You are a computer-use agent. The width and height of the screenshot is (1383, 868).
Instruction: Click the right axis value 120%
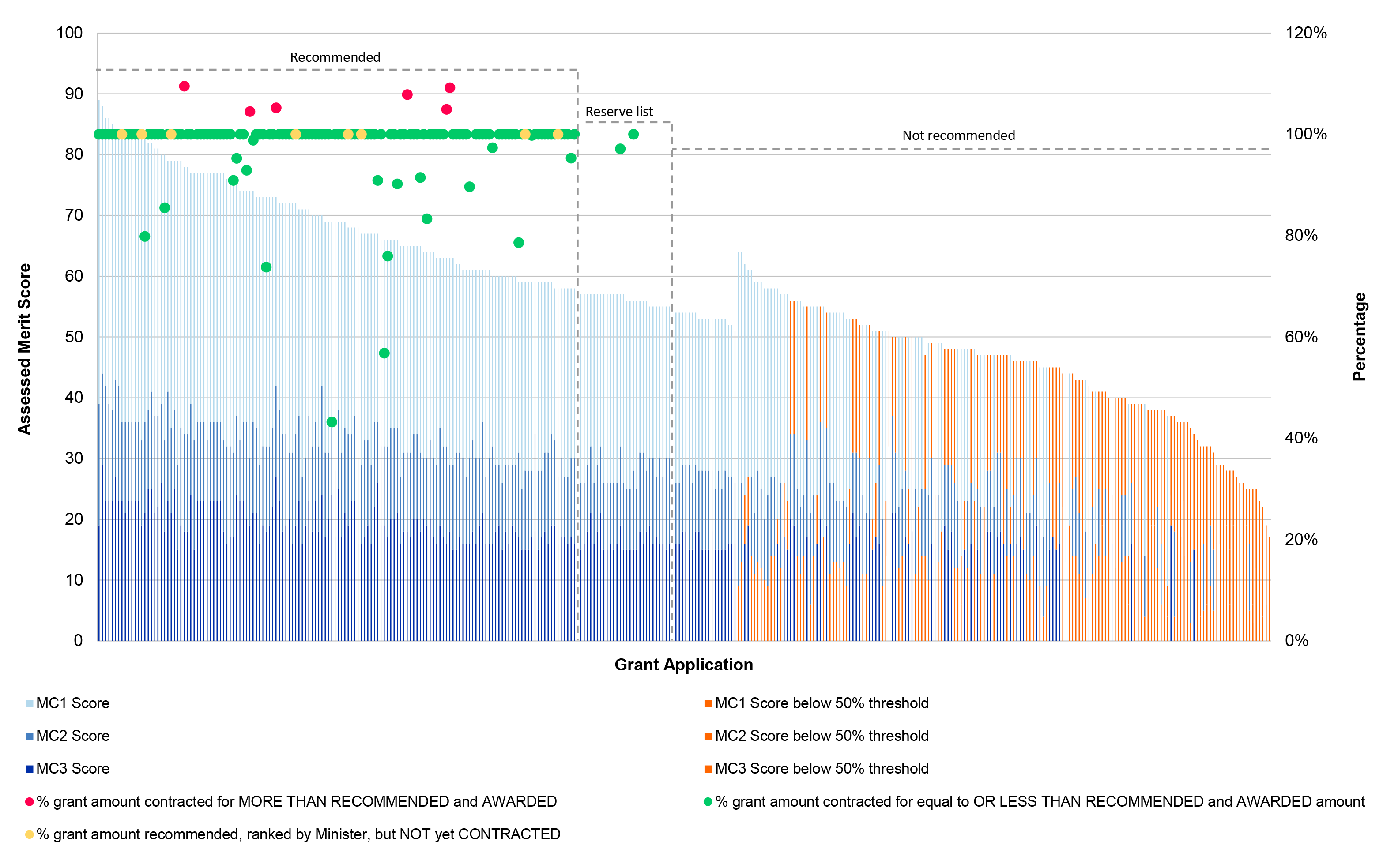point(1306,33)
